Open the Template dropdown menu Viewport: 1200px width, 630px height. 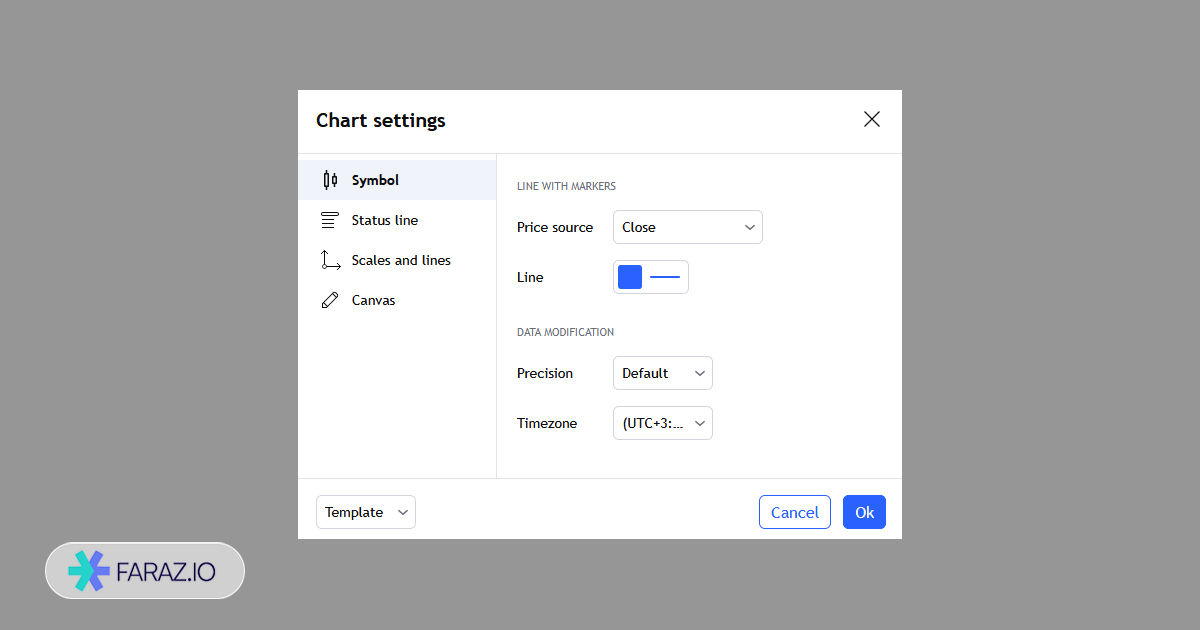click(x=366, y=512)
